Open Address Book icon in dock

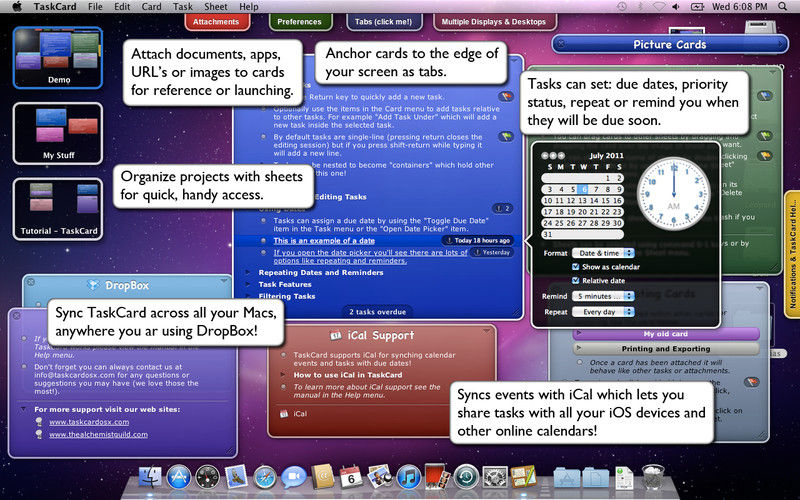click(322, 477)
